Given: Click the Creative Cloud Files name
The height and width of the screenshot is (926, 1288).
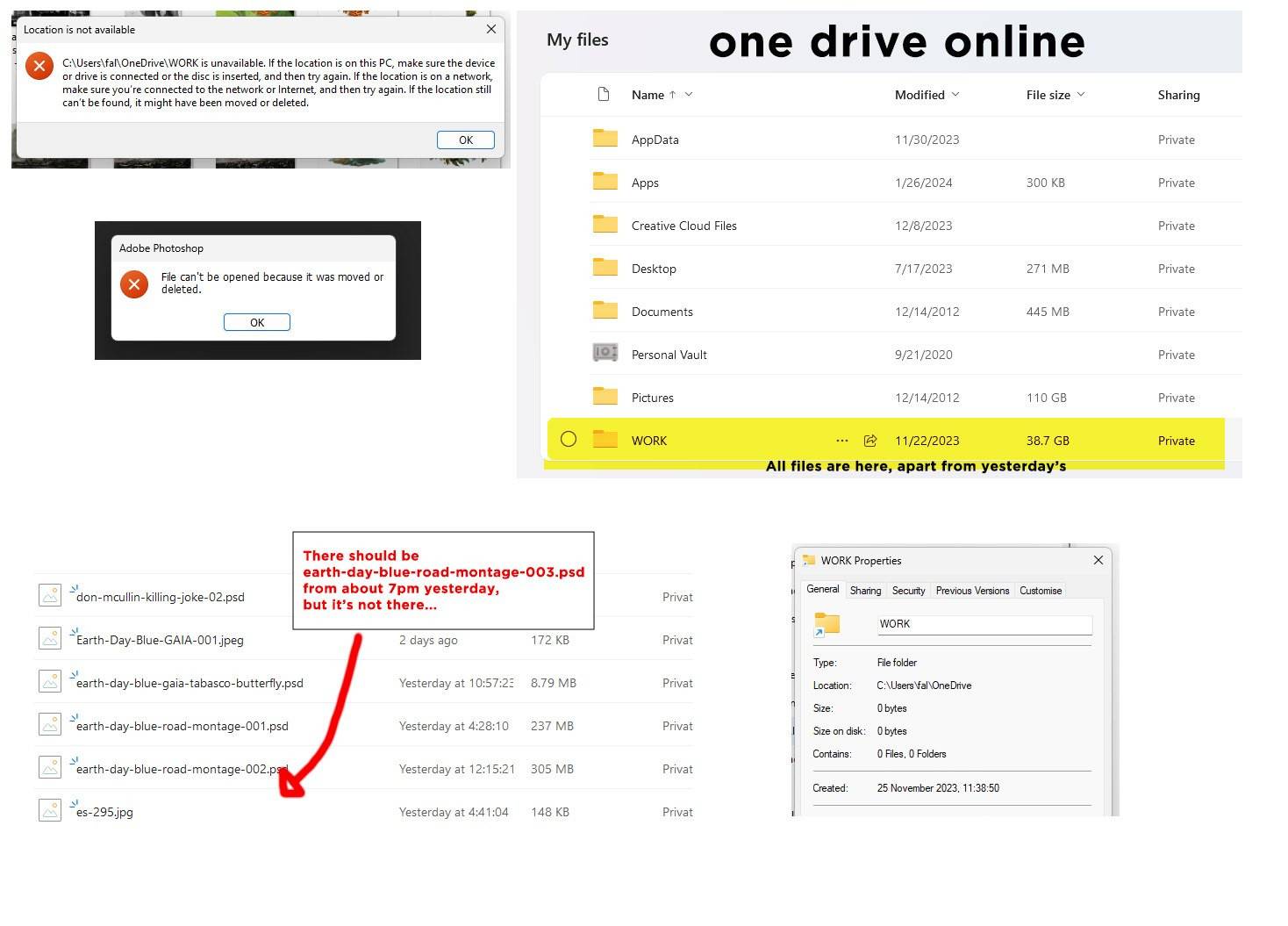Looking at the screenshot, I should point(684,226).
